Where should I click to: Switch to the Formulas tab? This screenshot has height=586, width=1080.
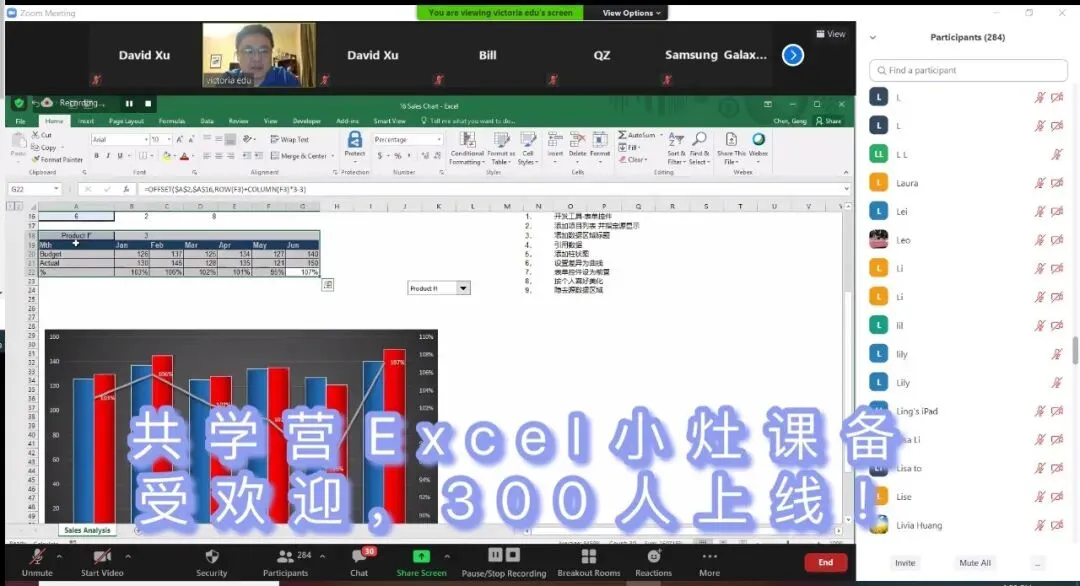point(172,121)
